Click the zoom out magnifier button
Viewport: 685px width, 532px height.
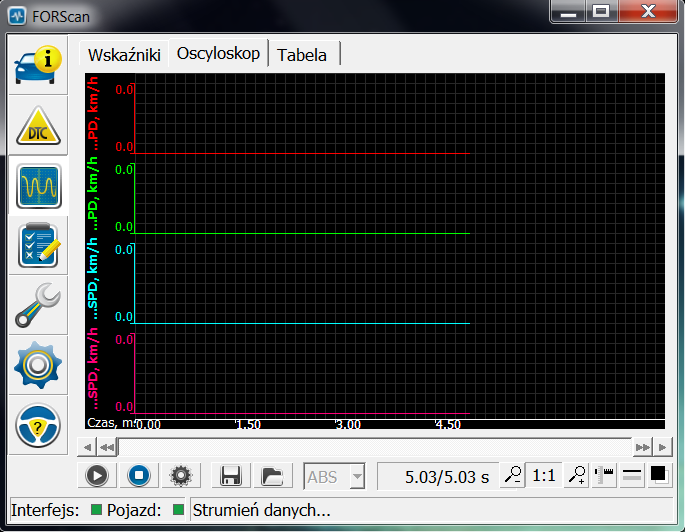(x=512, y=476)
